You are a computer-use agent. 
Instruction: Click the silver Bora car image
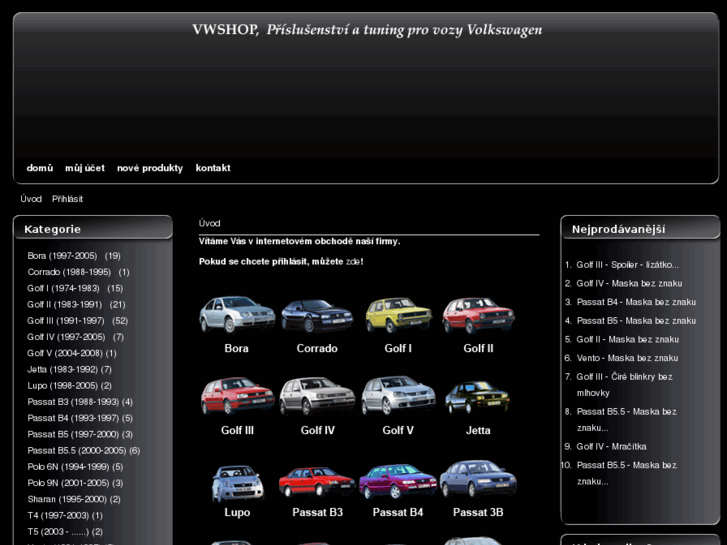[x=236, y=315]
